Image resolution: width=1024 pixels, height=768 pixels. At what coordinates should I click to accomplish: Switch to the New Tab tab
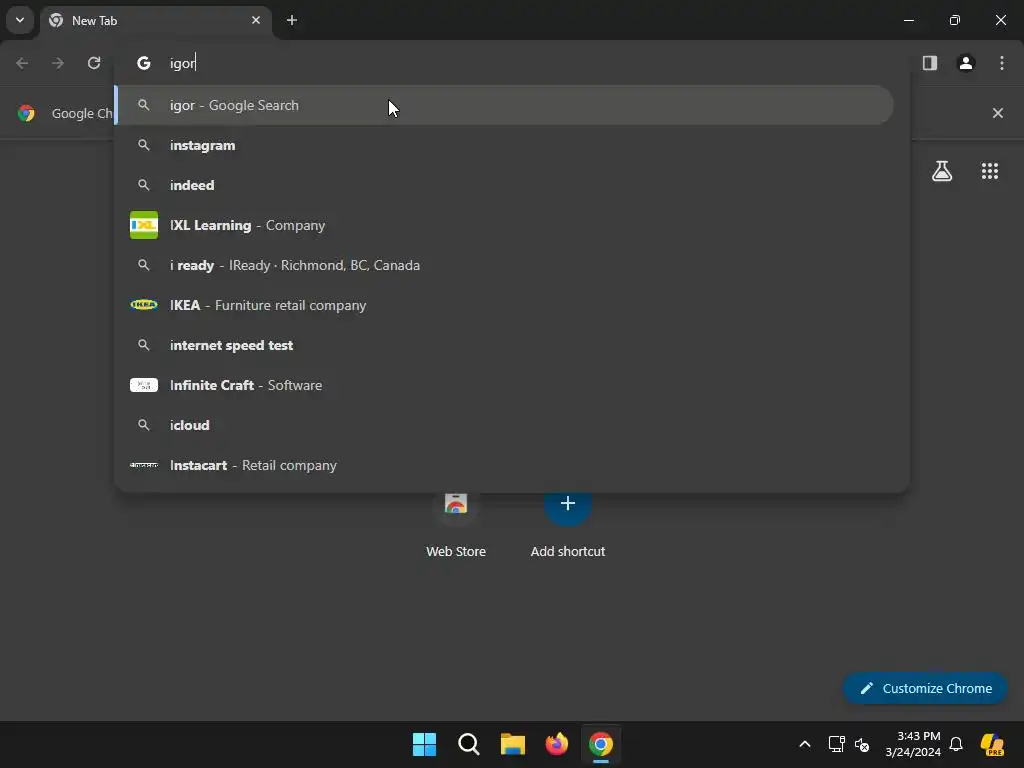pyautogui.click(x=155, y=20)
